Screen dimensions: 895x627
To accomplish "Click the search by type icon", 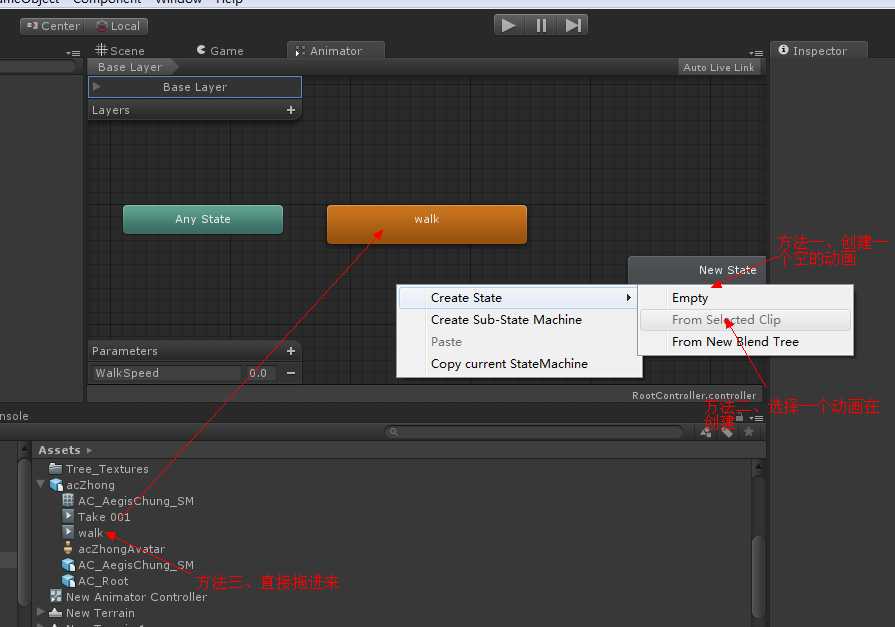I will 706,432.
